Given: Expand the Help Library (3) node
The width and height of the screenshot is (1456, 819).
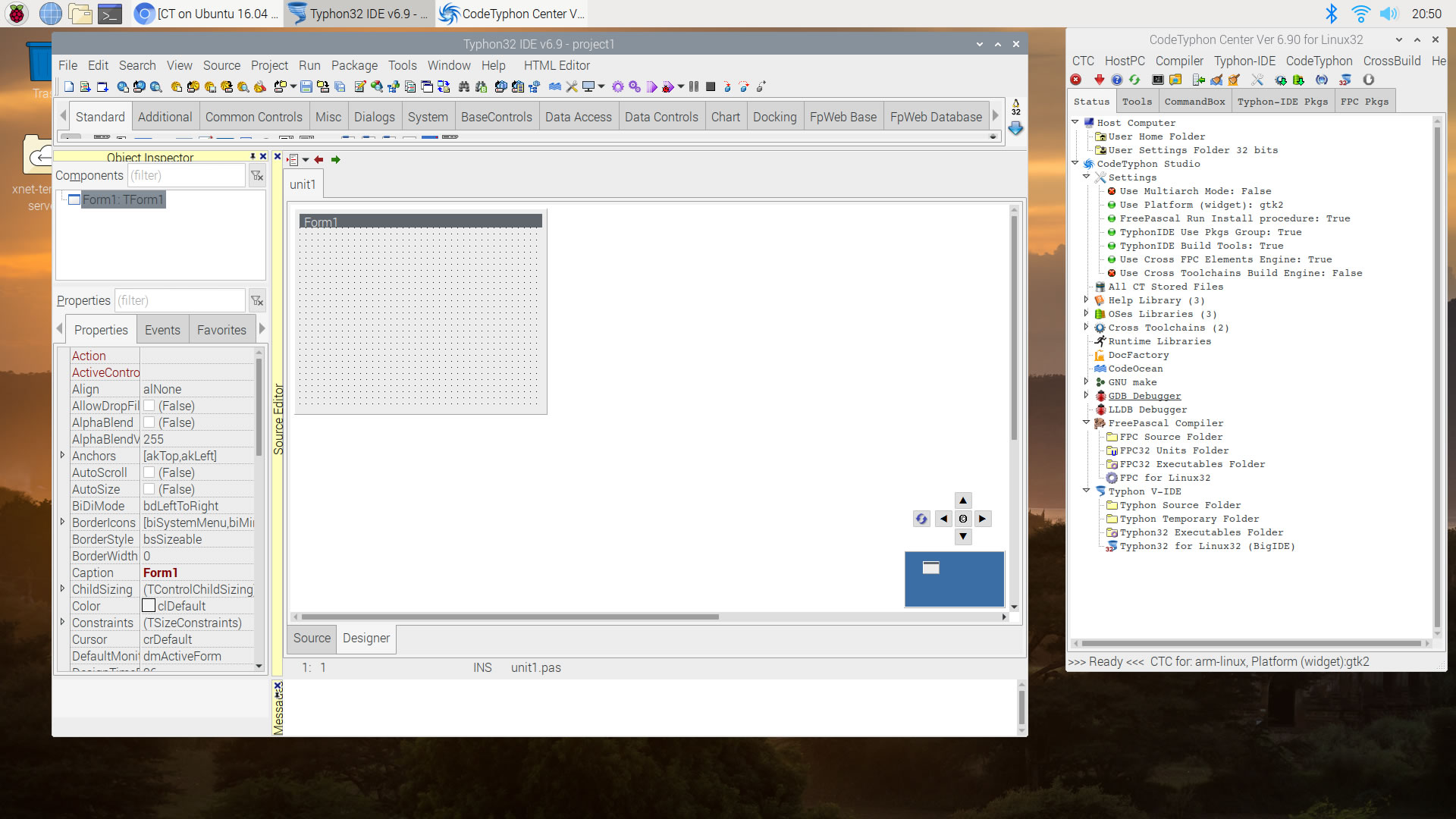Looking at the screenshot, I should [x=1087, y=300].
